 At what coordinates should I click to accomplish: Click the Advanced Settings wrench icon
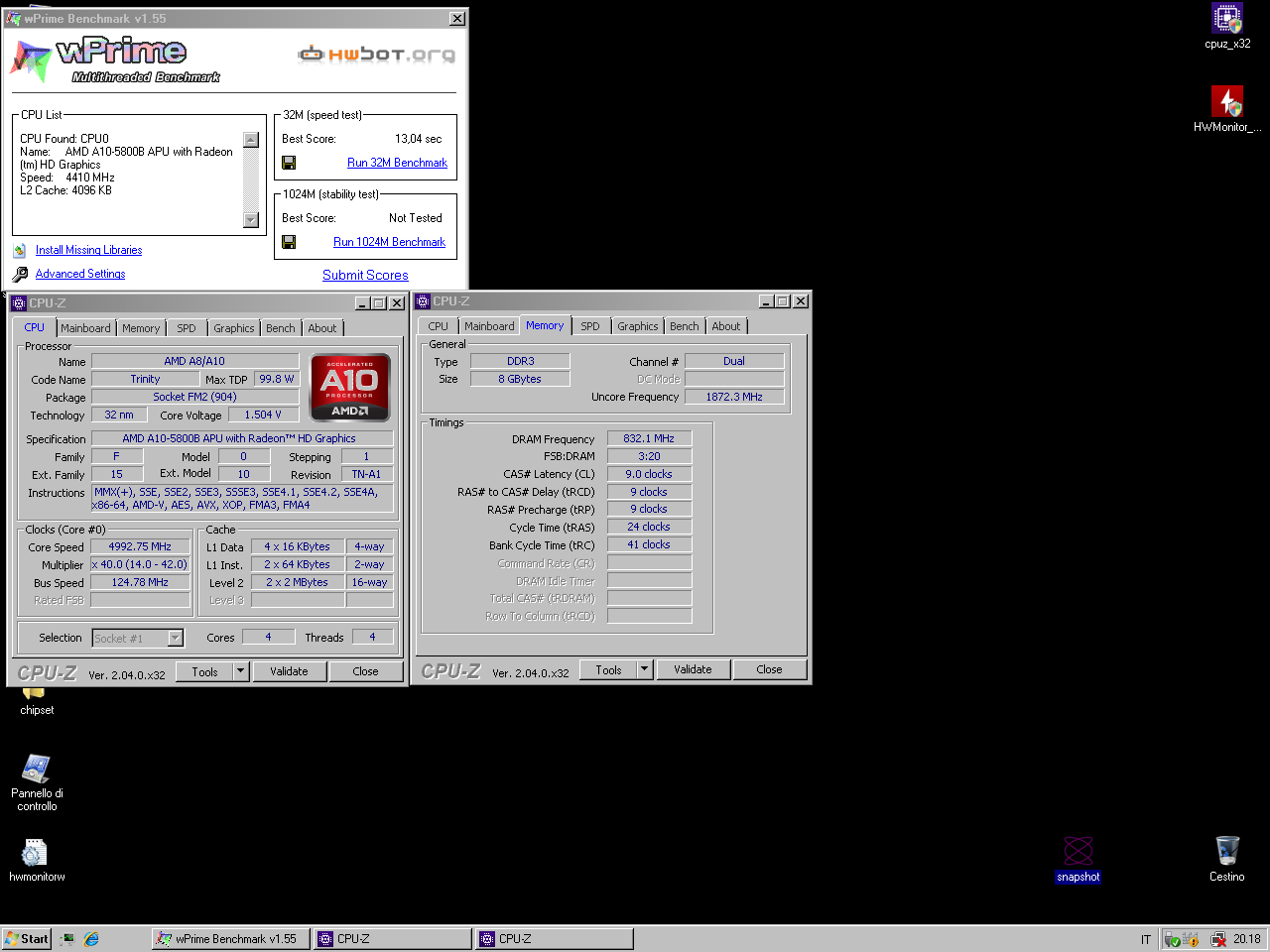point(20,275)
